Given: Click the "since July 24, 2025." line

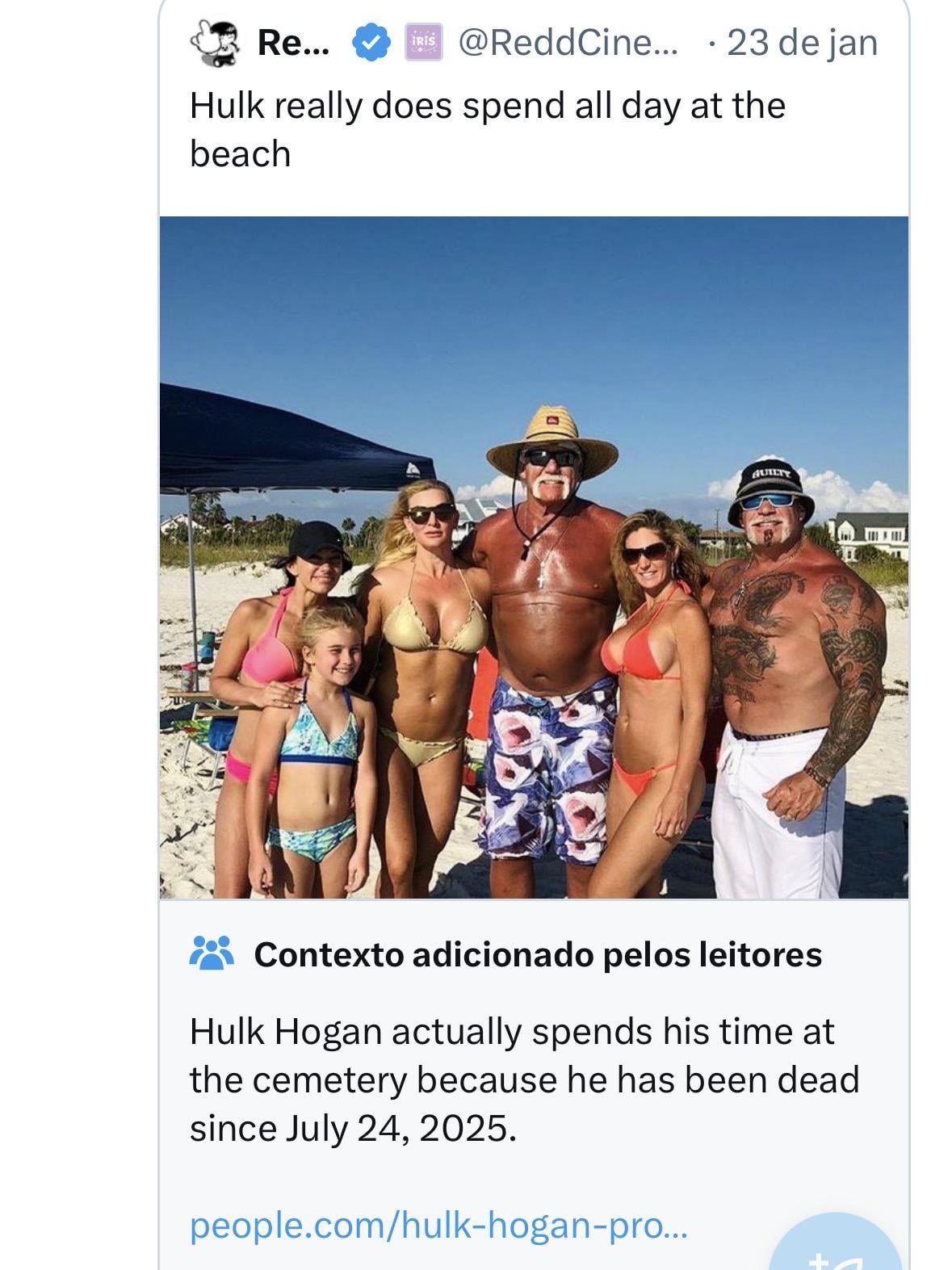Looking at the screenshot, I should 352,1128.
